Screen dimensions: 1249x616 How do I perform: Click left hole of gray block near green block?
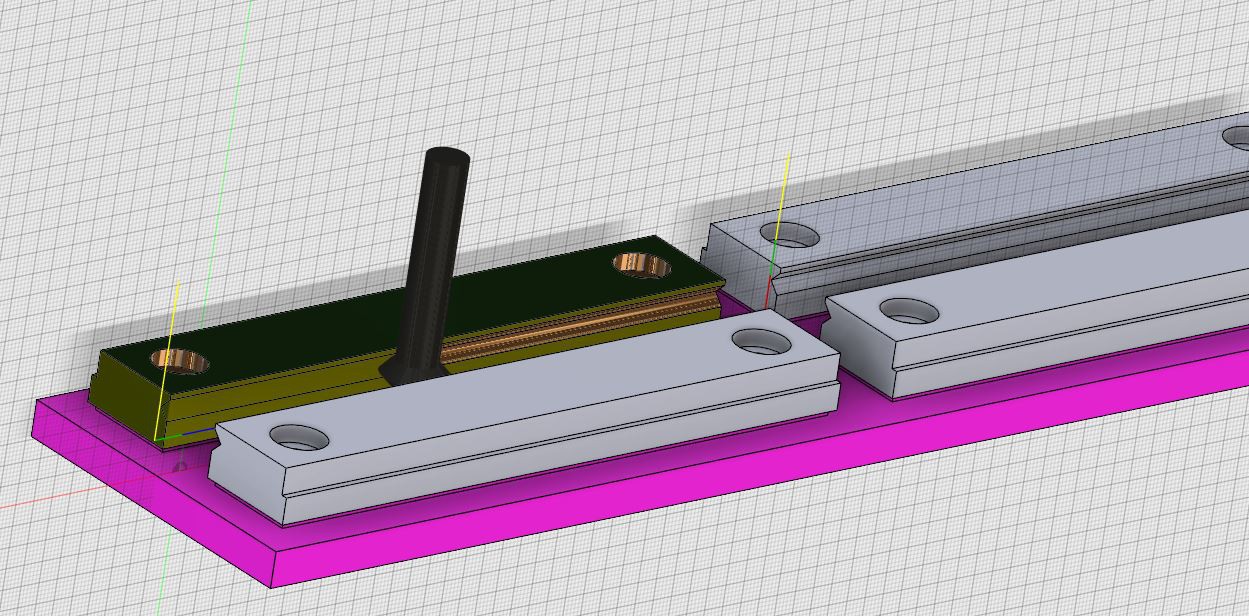click(x=300, y=437)
